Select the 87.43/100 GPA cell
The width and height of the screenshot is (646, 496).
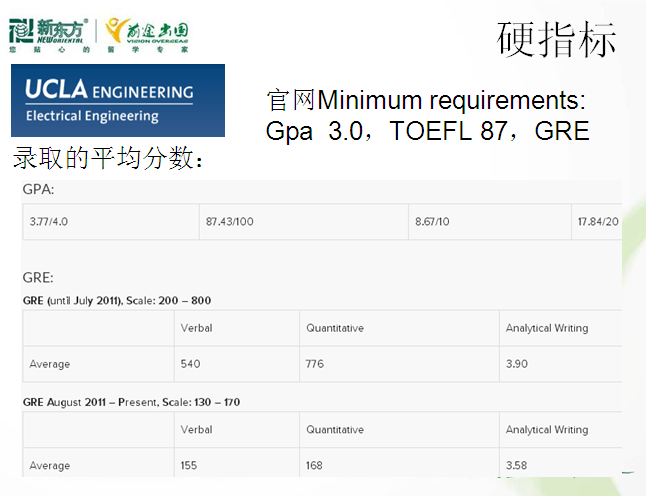304,222
